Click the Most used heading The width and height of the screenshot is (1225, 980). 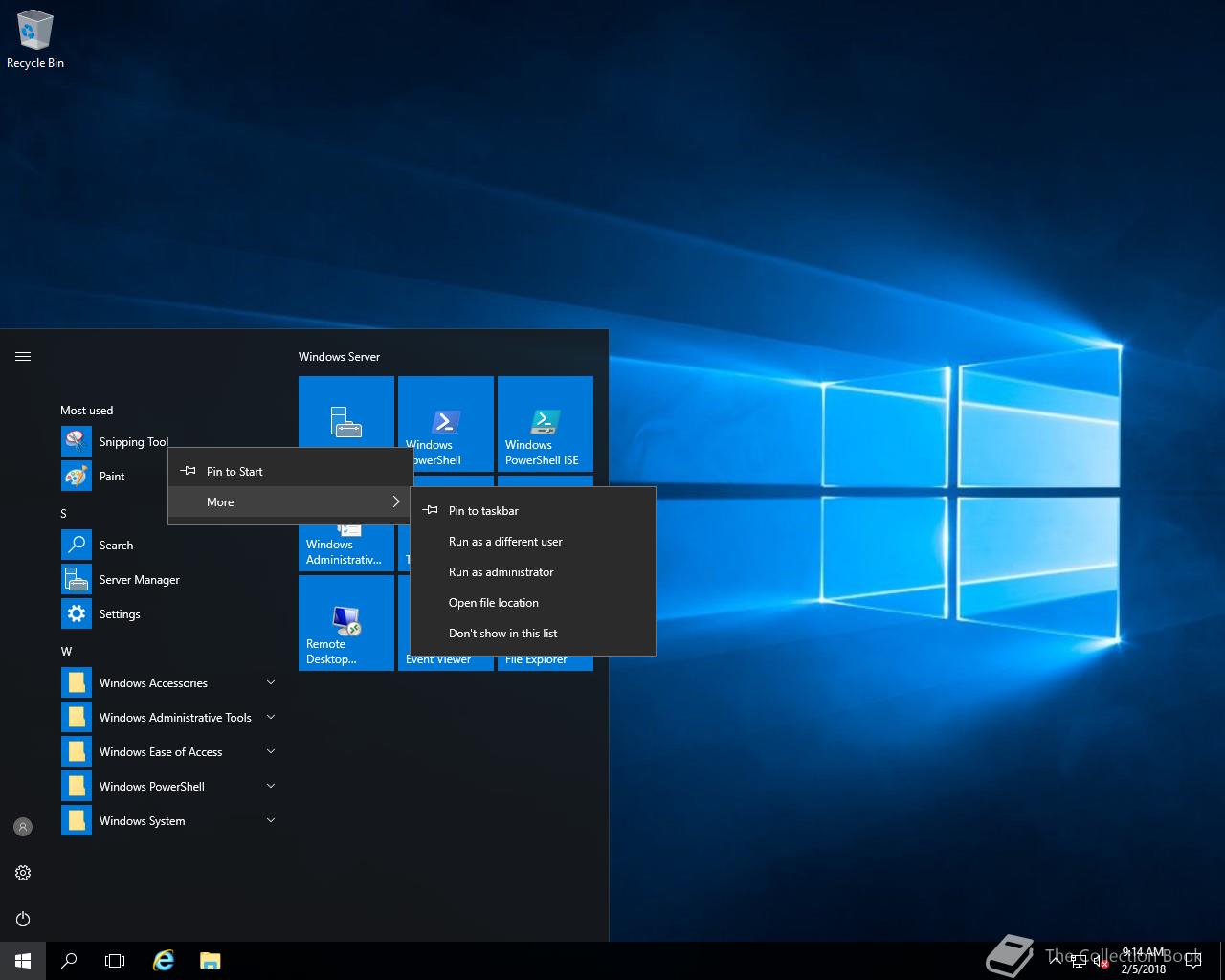(86, 410)
